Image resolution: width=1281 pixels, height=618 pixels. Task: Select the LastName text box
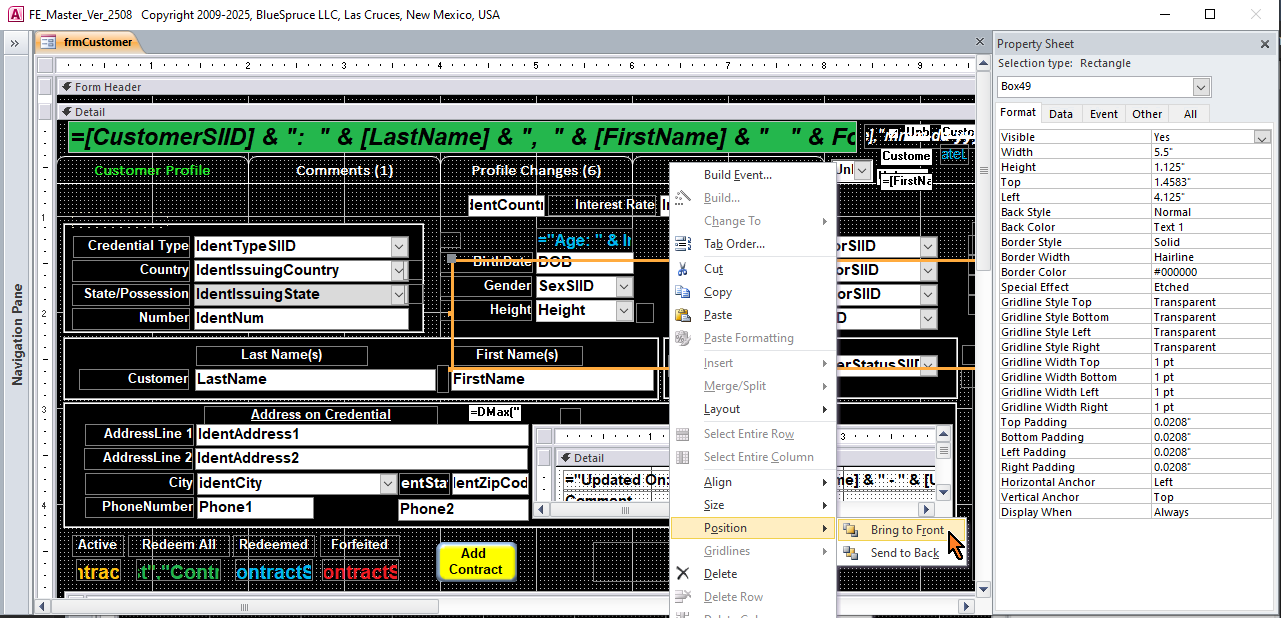[x=314, y=379]
